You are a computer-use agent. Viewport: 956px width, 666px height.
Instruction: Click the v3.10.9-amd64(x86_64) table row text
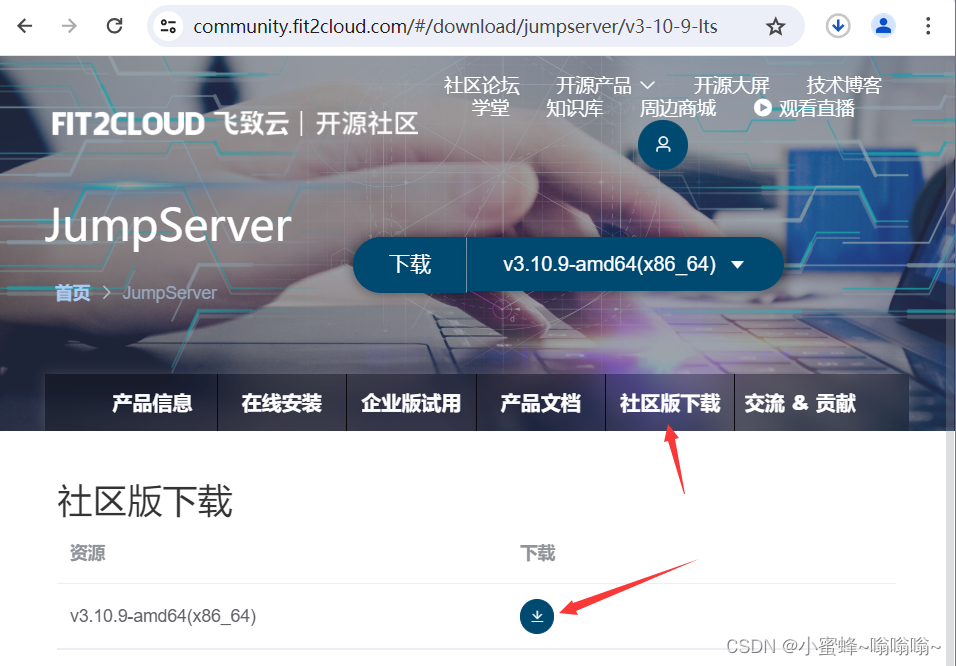pyautogui.click(x=163, y=616)
